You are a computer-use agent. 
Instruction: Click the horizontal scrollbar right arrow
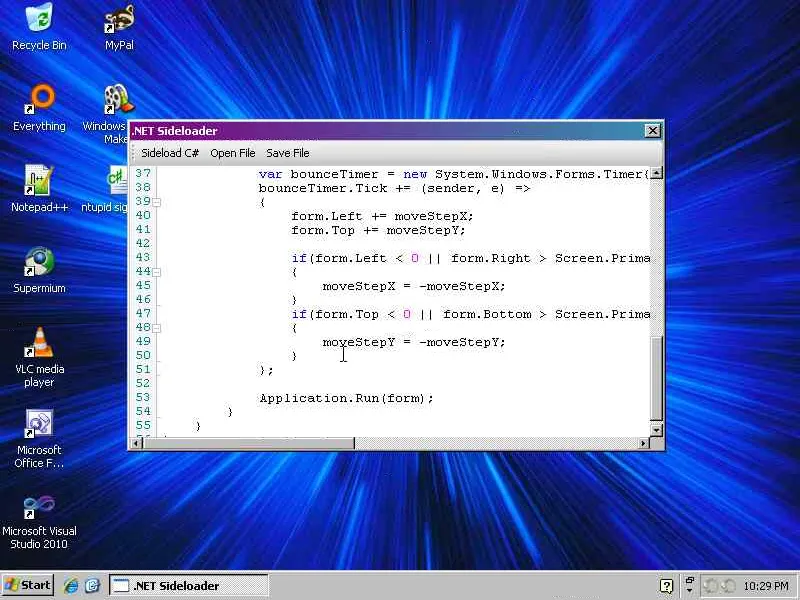[x=643, y=443]
